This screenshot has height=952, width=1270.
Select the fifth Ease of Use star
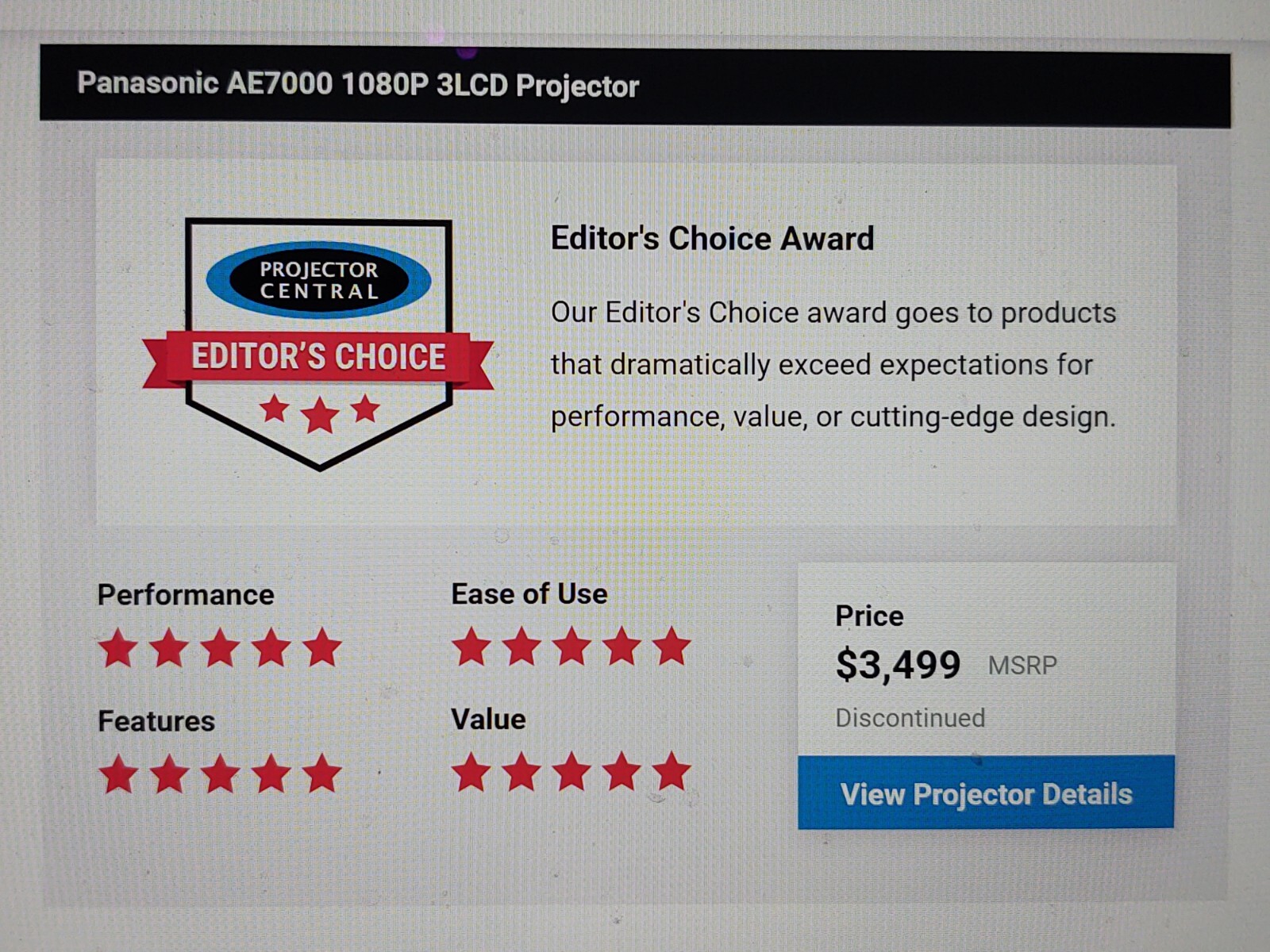pyautogui.click(x=672, y=646)
